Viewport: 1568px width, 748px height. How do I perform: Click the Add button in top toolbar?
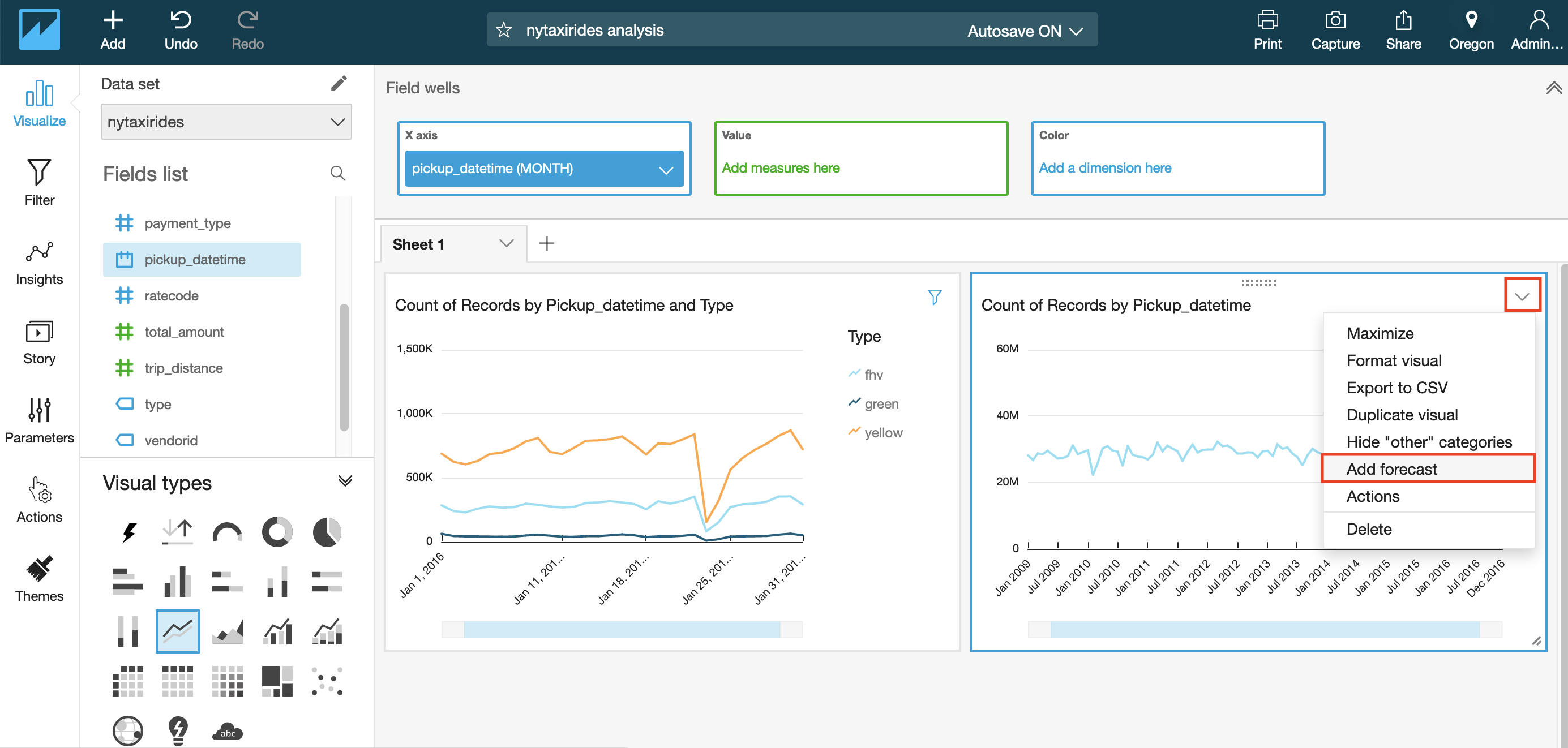coord(113,31)
